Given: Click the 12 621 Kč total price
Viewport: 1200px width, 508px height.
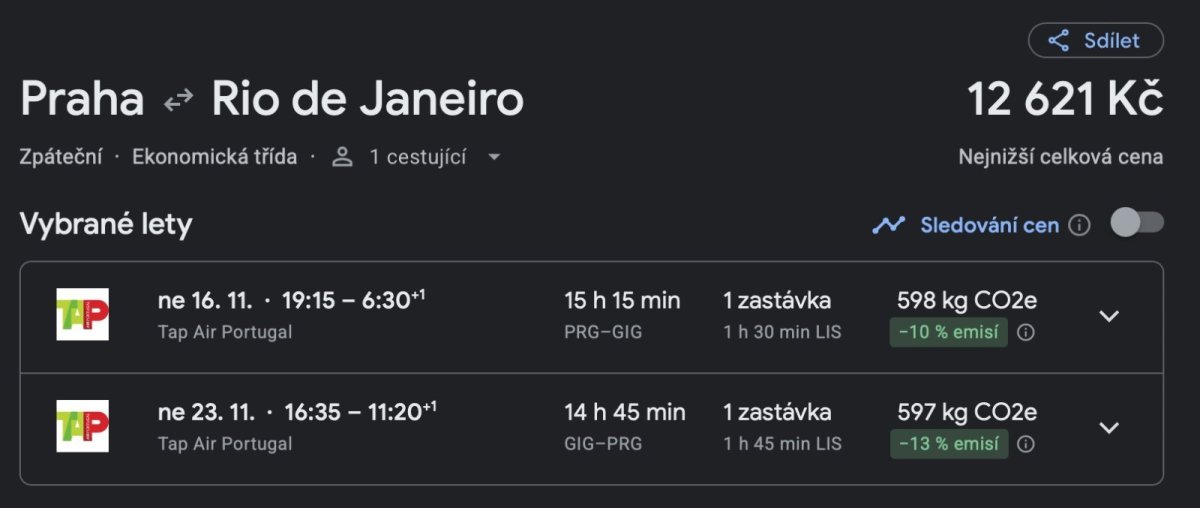Looking at the screenshot, I should tap(1065, 100).
